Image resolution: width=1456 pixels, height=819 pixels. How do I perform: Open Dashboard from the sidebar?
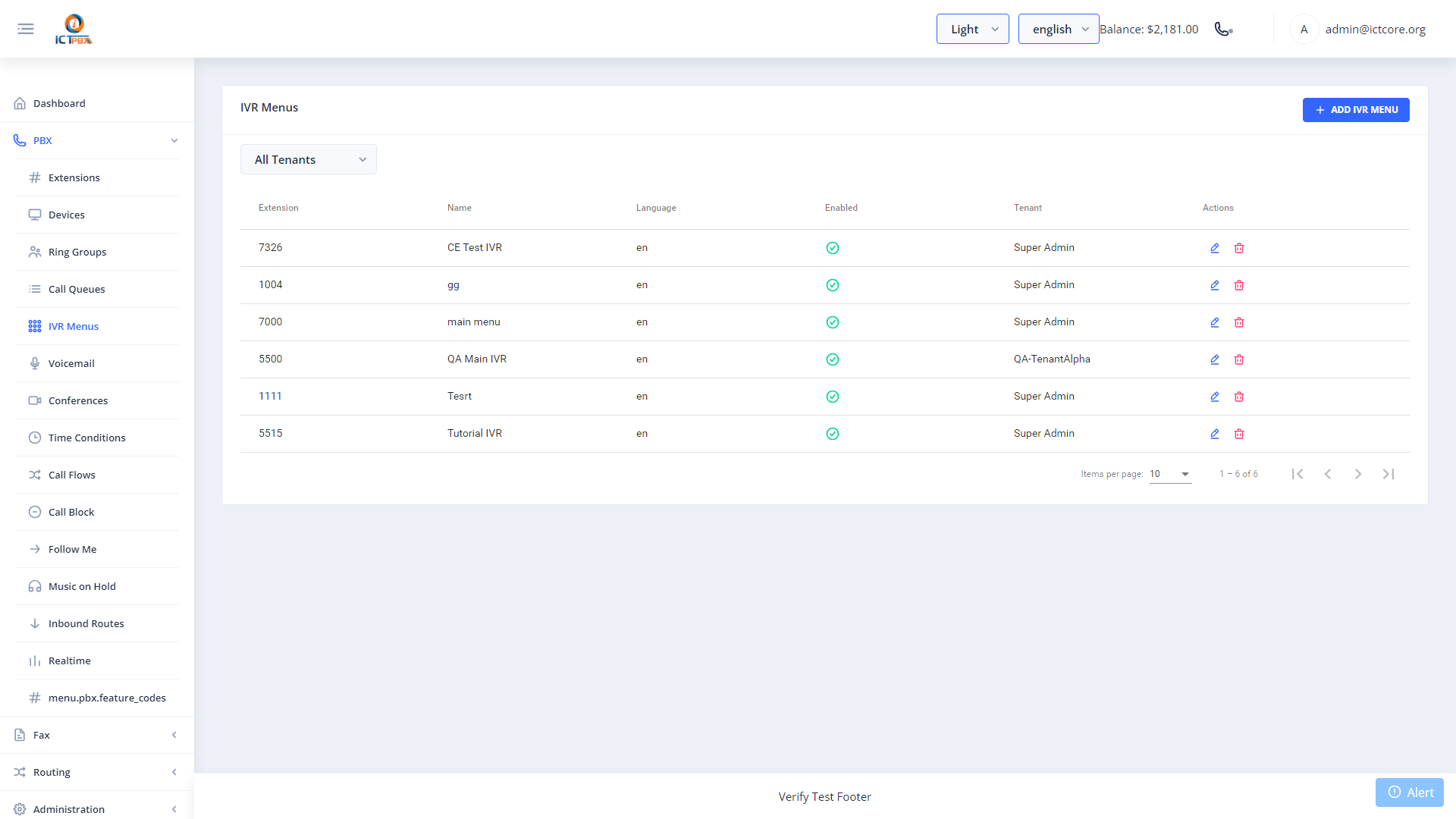[97, 103]
